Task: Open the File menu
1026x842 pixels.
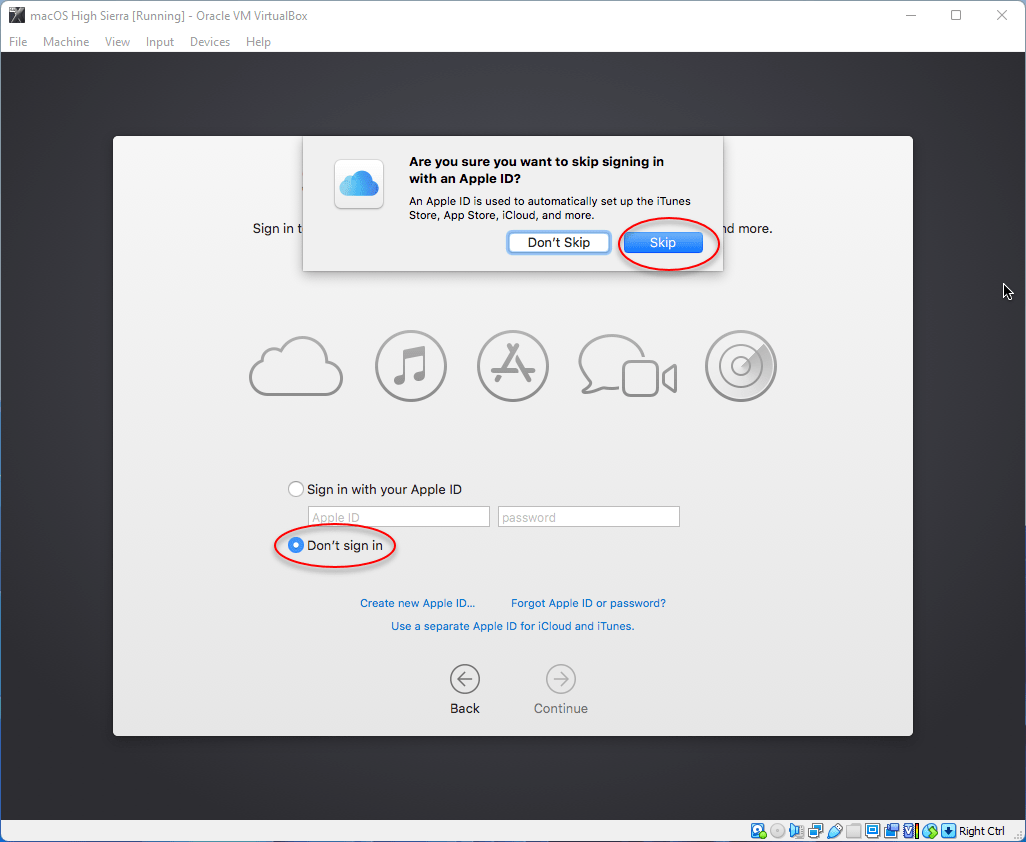Action: pyautogui.click(x=18, y=42)
